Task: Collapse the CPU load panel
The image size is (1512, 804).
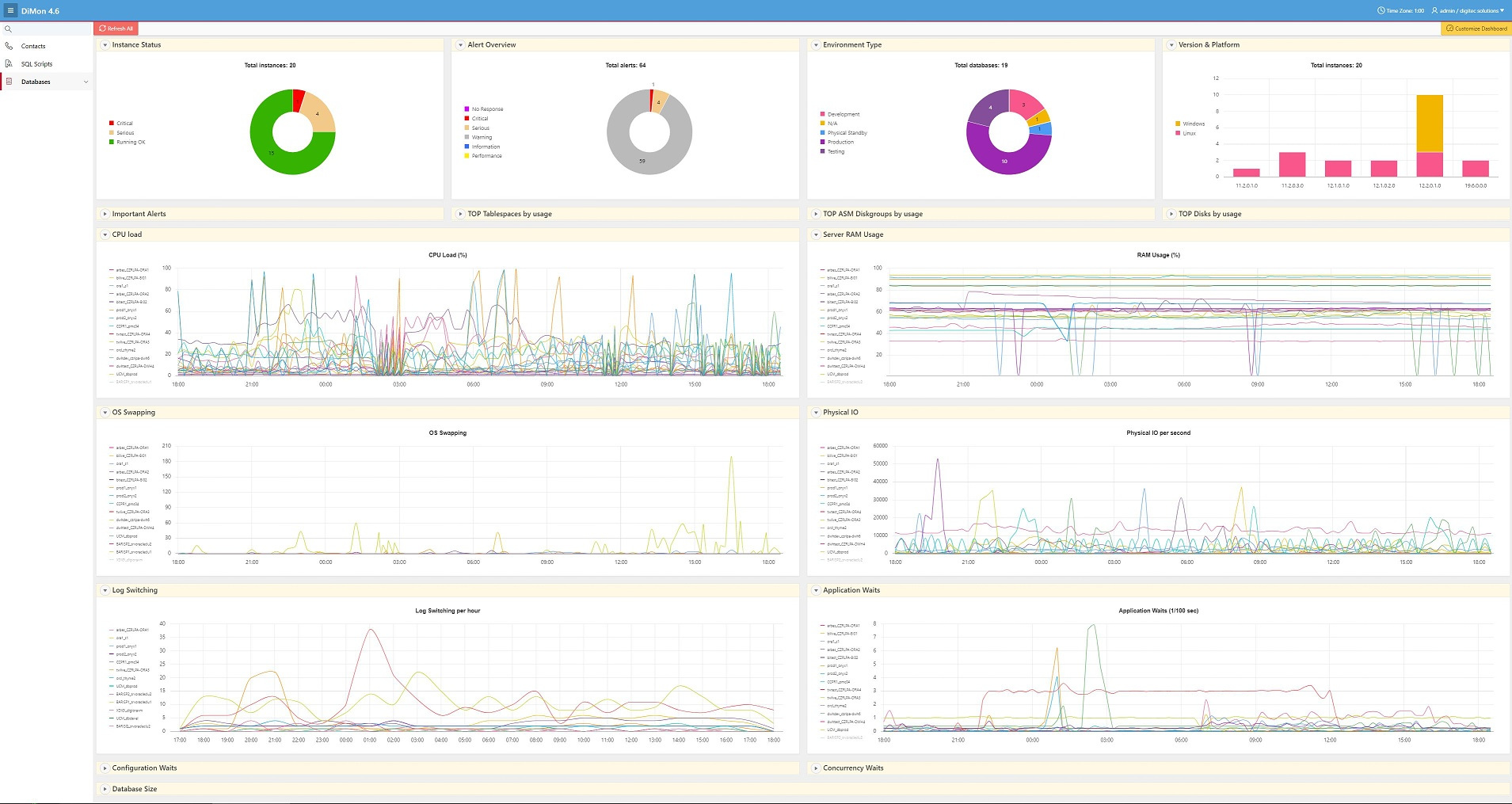Action: (105, 234)
